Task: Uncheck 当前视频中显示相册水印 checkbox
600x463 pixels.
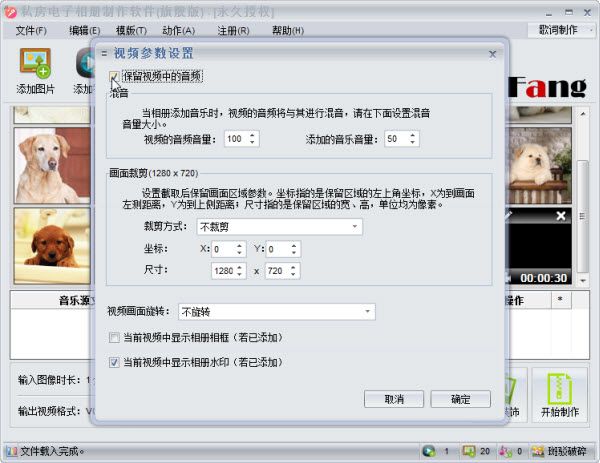Action: (114, 362)
